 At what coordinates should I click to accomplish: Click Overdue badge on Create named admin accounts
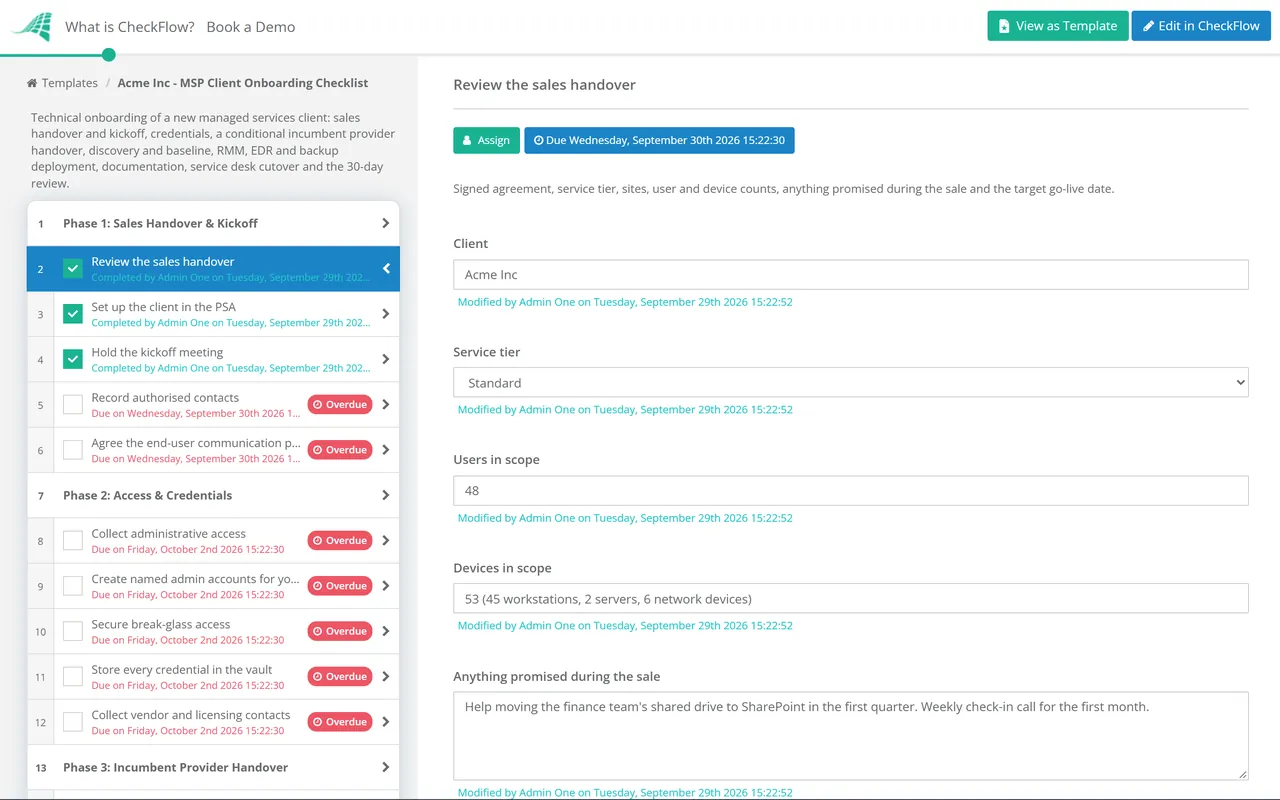click(340, 586)
